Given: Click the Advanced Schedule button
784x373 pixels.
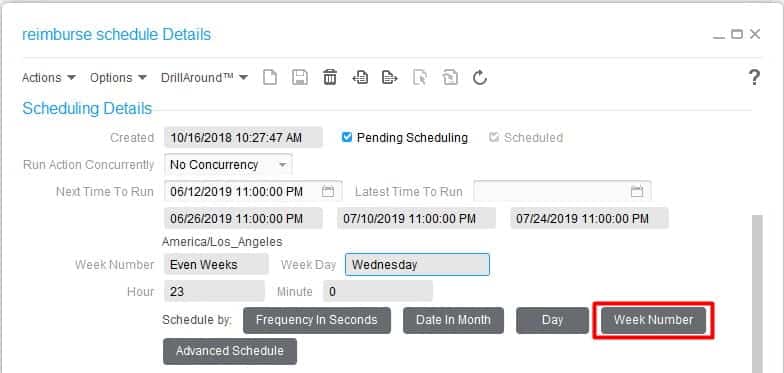Looking at the screenshot, I should coord(230,351).
